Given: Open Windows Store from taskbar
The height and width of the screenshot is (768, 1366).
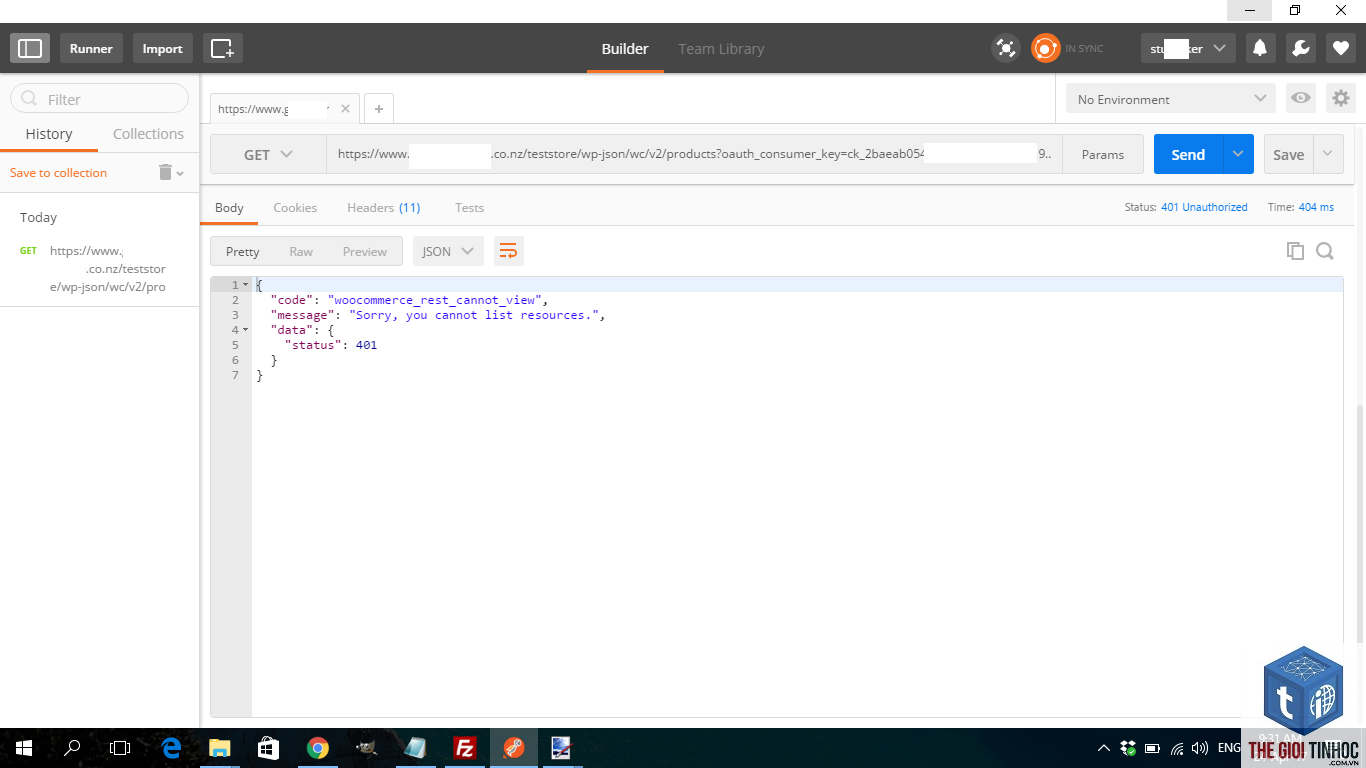Looking at the screenshot, I should point(268,747).
